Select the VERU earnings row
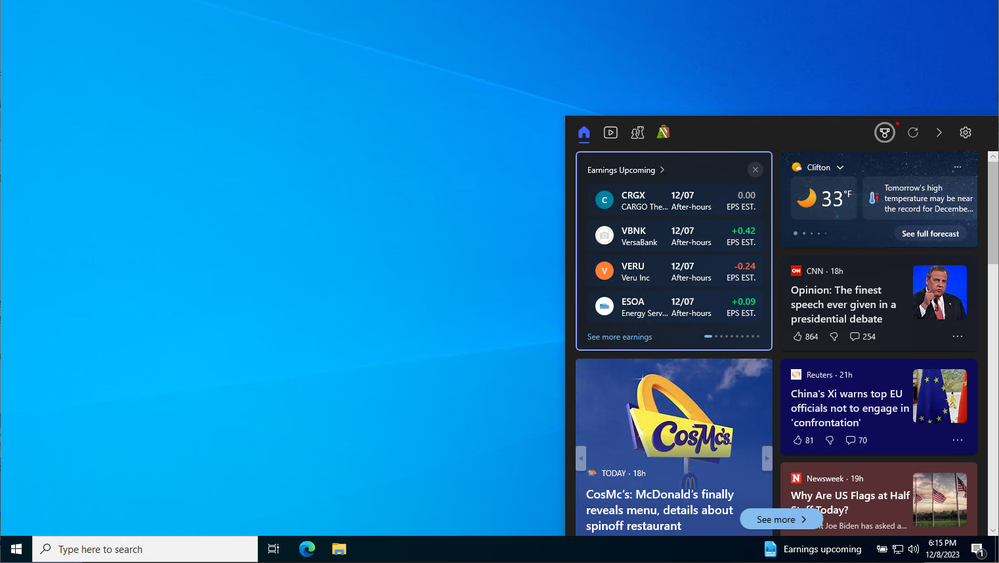Screen dimensions: 999x563 pyautogui.click(x=674, y=271)
